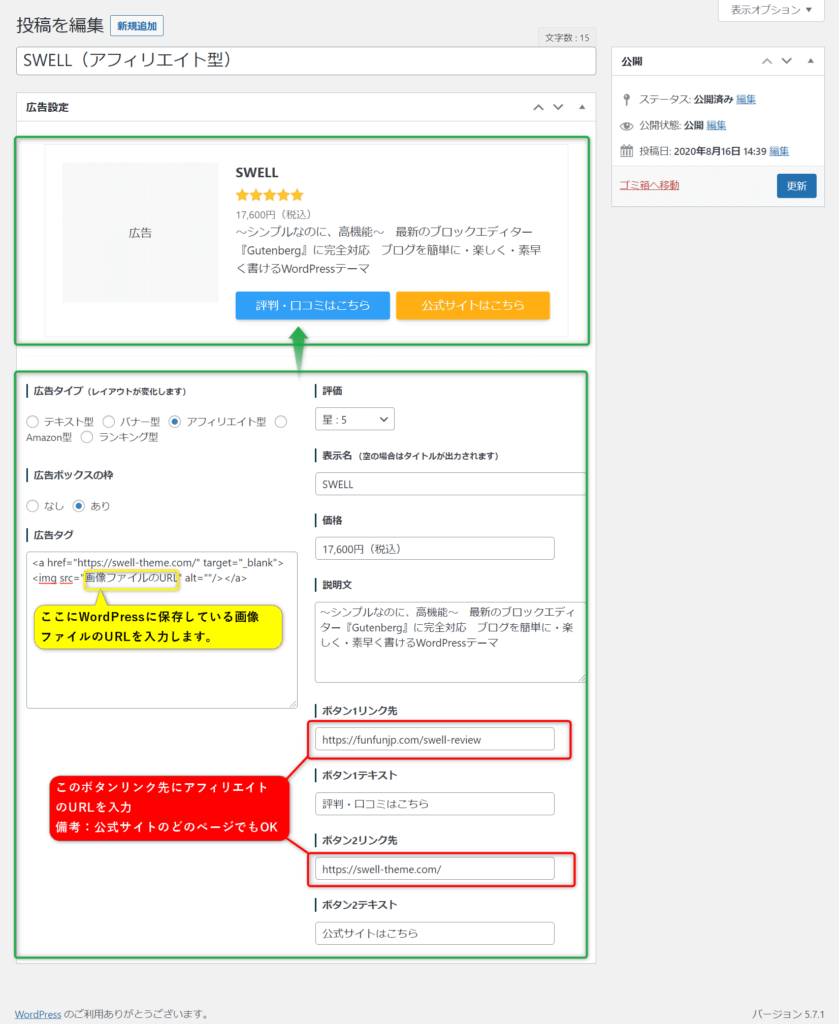
Task: Click the 広告 image placeholder
Action: point(140,232)
